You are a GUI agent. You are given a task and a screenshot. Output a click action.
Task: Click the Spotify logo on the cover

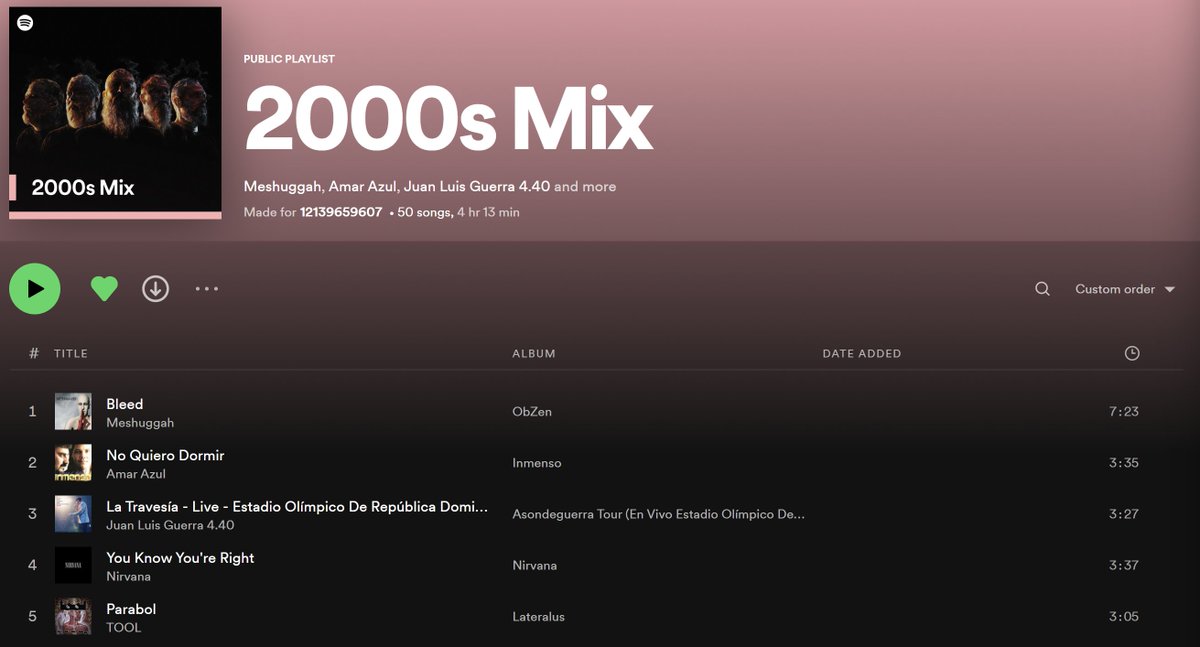pos(25,23)
